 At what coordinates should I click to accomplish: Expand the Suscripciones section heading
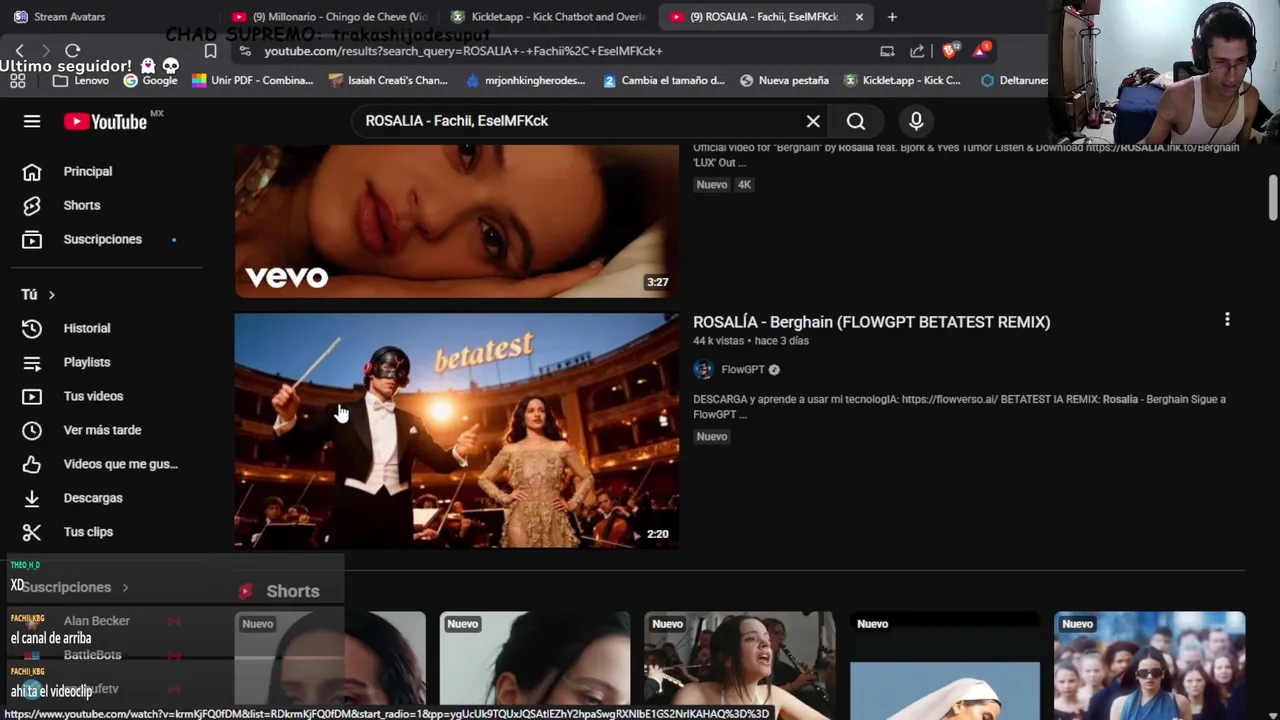click(75, 587)
